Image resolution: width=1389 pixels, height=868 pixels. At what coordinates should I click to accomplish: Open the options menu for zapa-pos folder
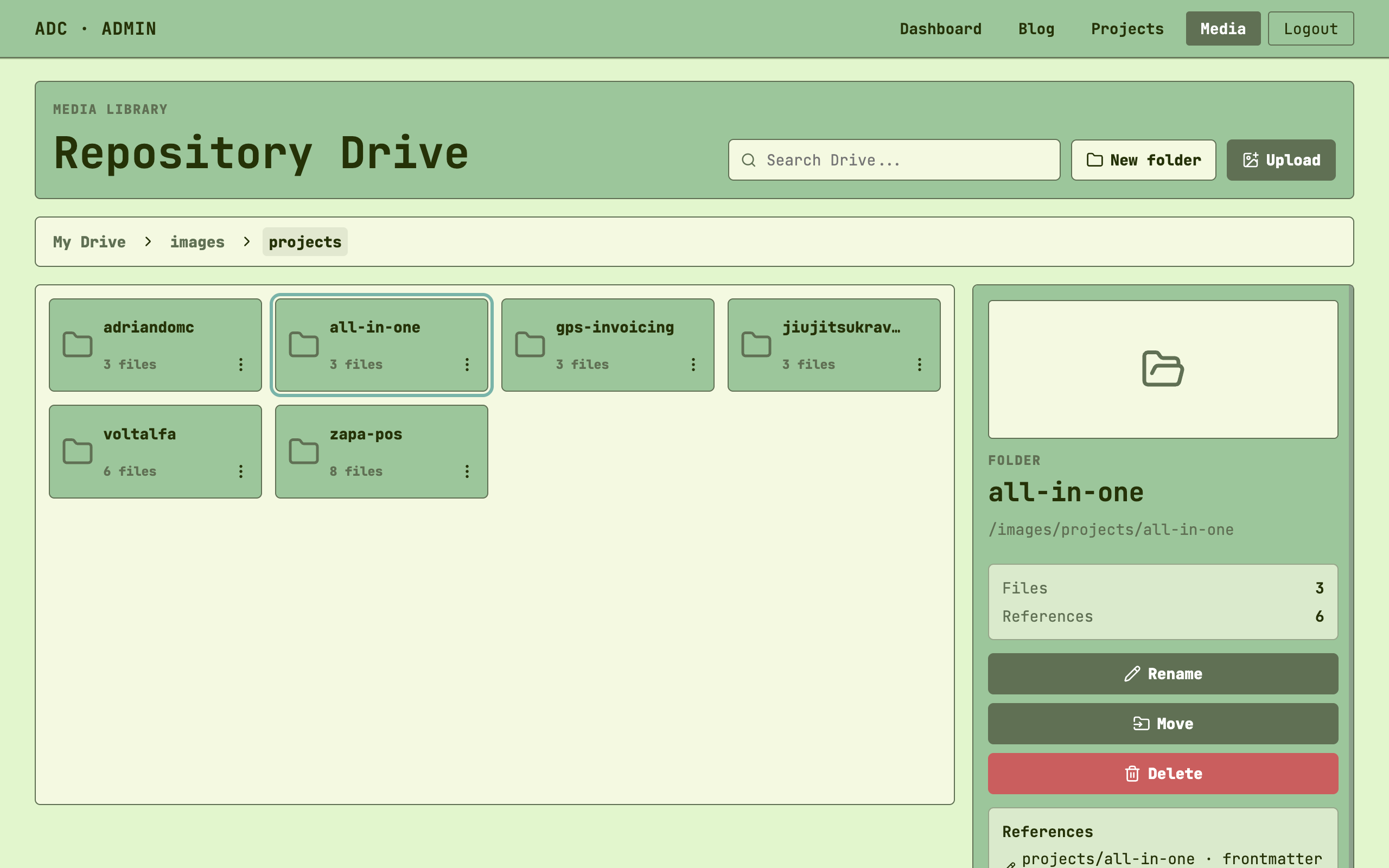(x=467, y=471)
